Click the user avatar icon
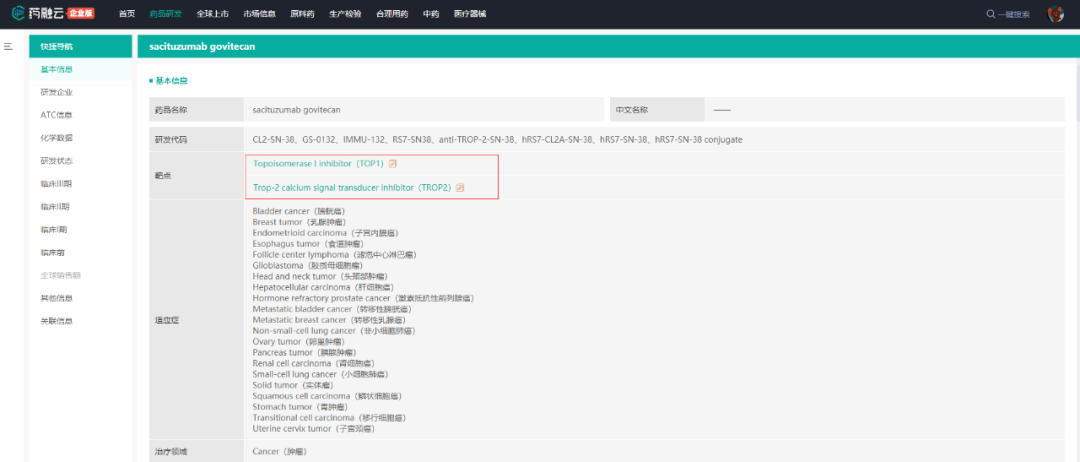The image size is (1080, 462). (1055, 14)
